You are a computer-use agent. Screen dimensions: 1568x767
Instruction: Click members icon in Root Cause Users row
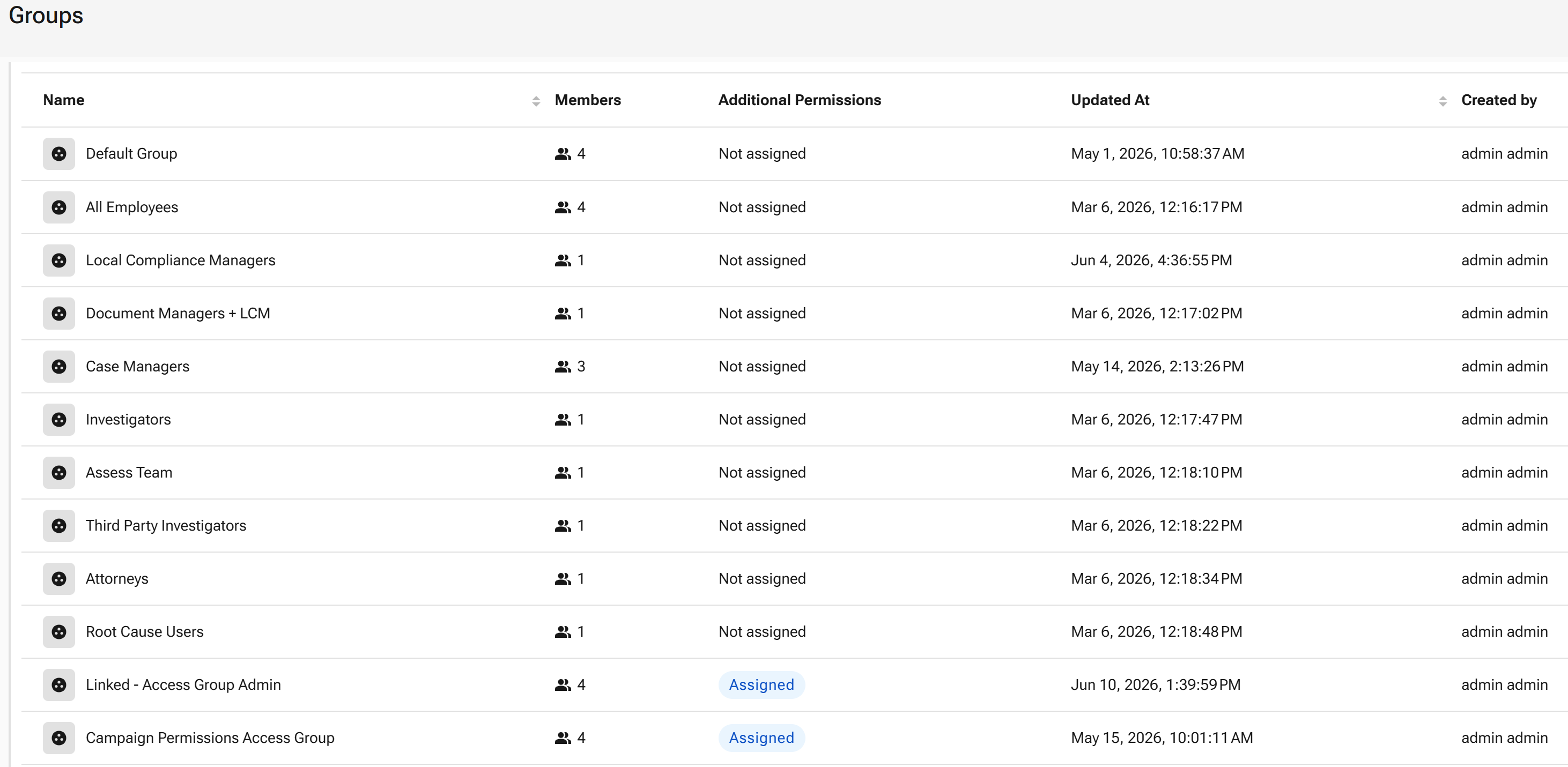point(563,632)
